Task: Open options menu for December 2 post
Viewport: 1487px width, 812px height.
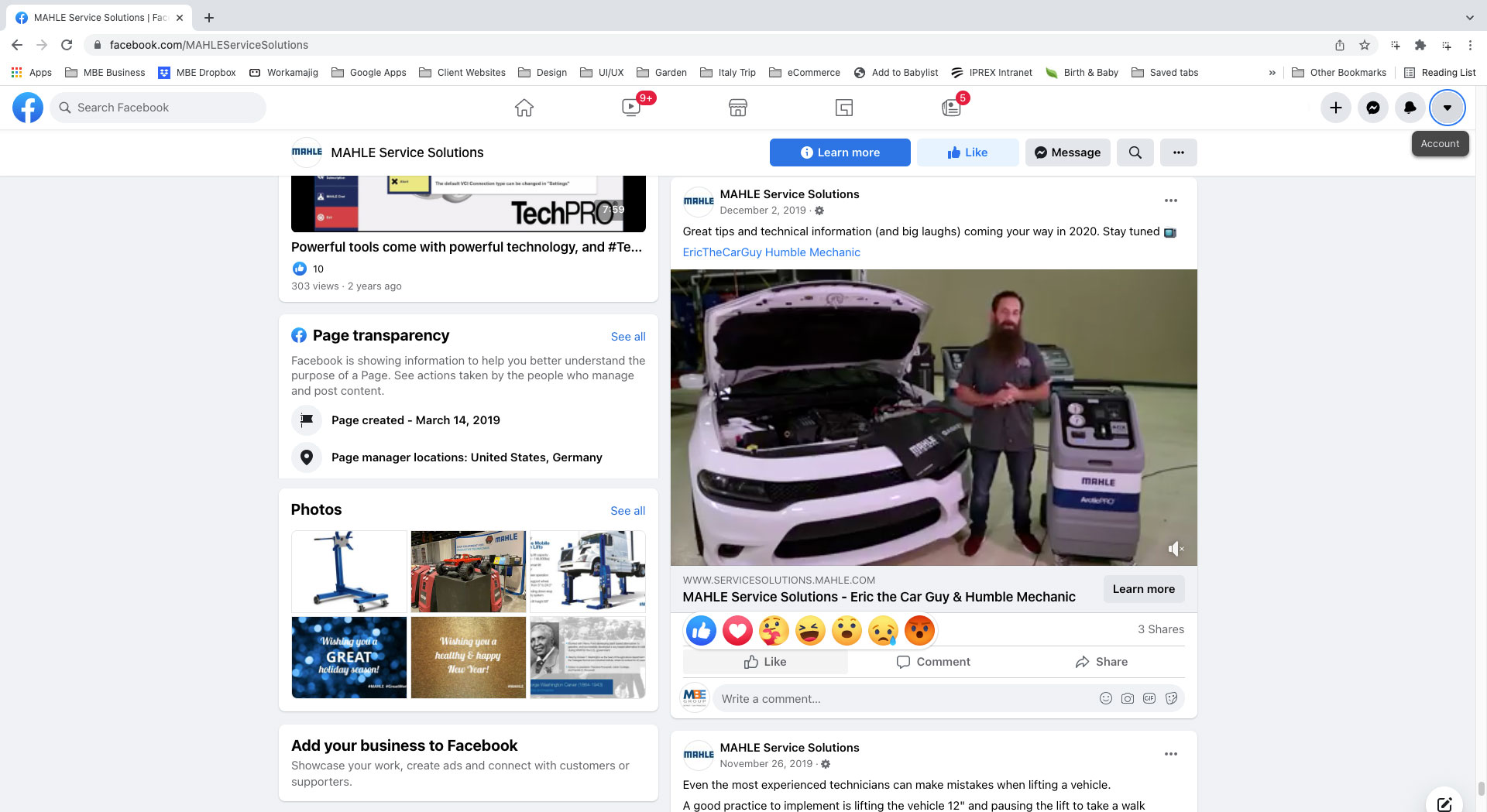Action: pos(1171,200)
